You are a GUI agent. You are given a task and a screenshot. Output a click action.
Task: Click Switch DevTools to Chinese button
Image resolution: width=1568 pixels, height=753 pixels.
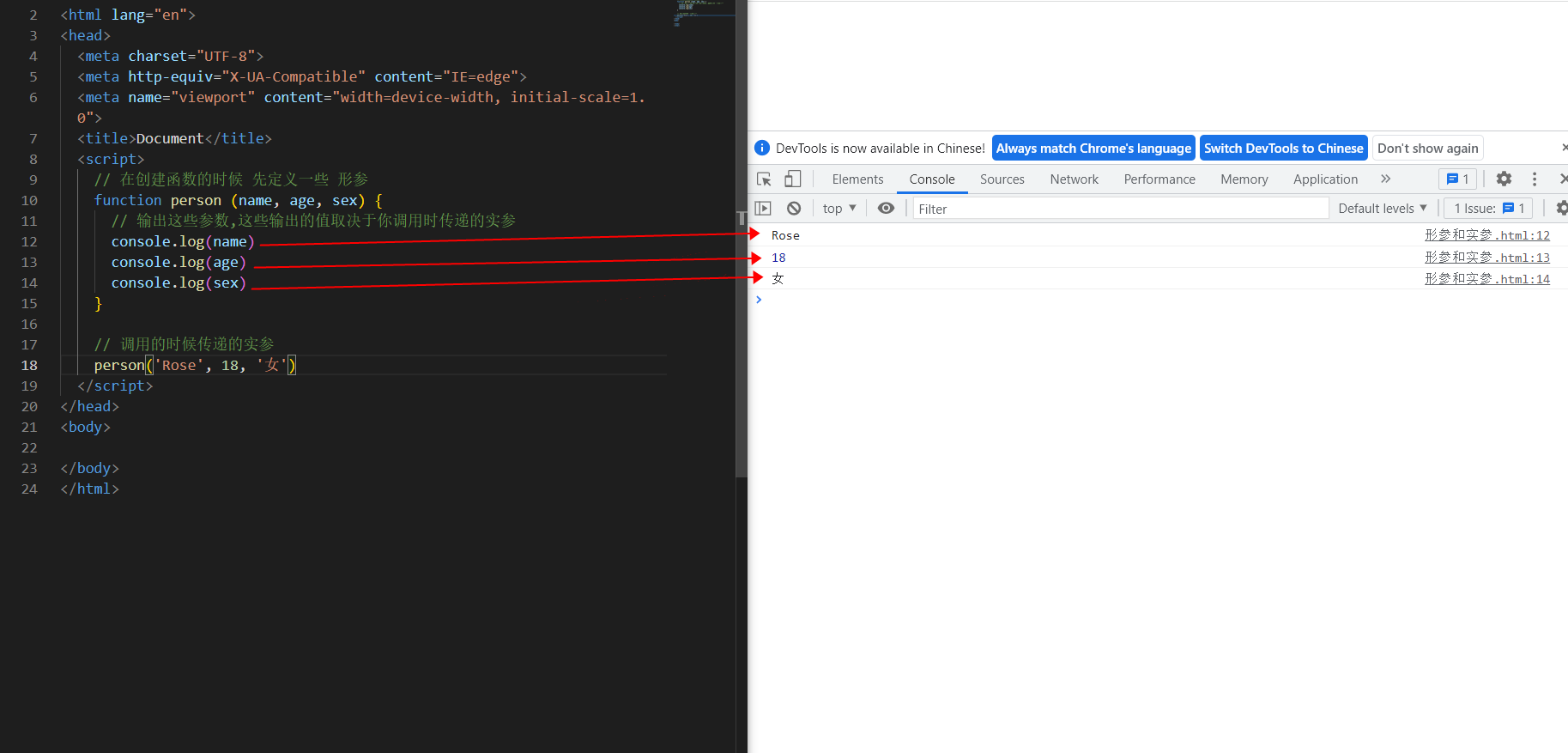click(x=1283, y=148)
